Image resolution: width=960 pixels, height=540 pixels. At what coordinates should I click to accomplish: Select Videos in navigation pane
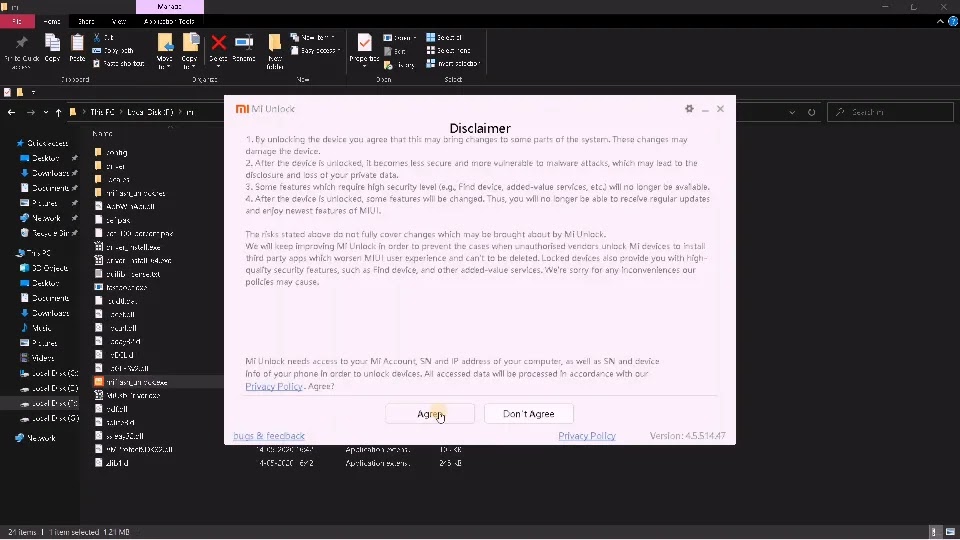click(38, 358)
